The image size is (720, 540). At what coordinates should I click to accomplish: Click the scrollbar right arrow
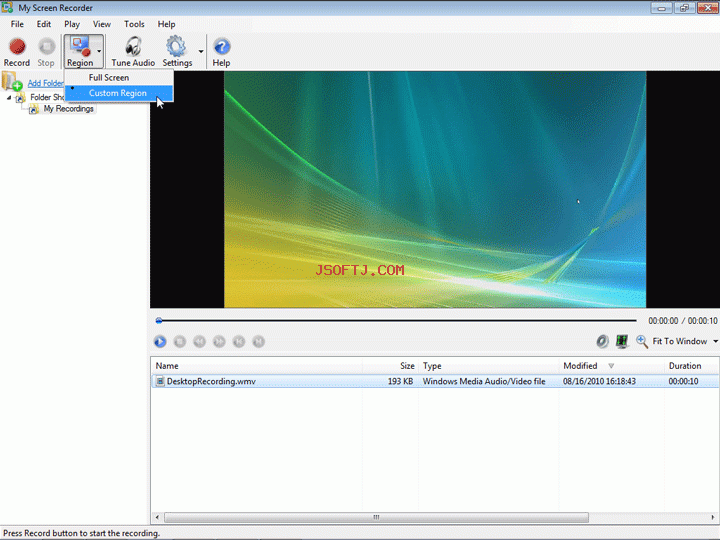coord(713,518)
